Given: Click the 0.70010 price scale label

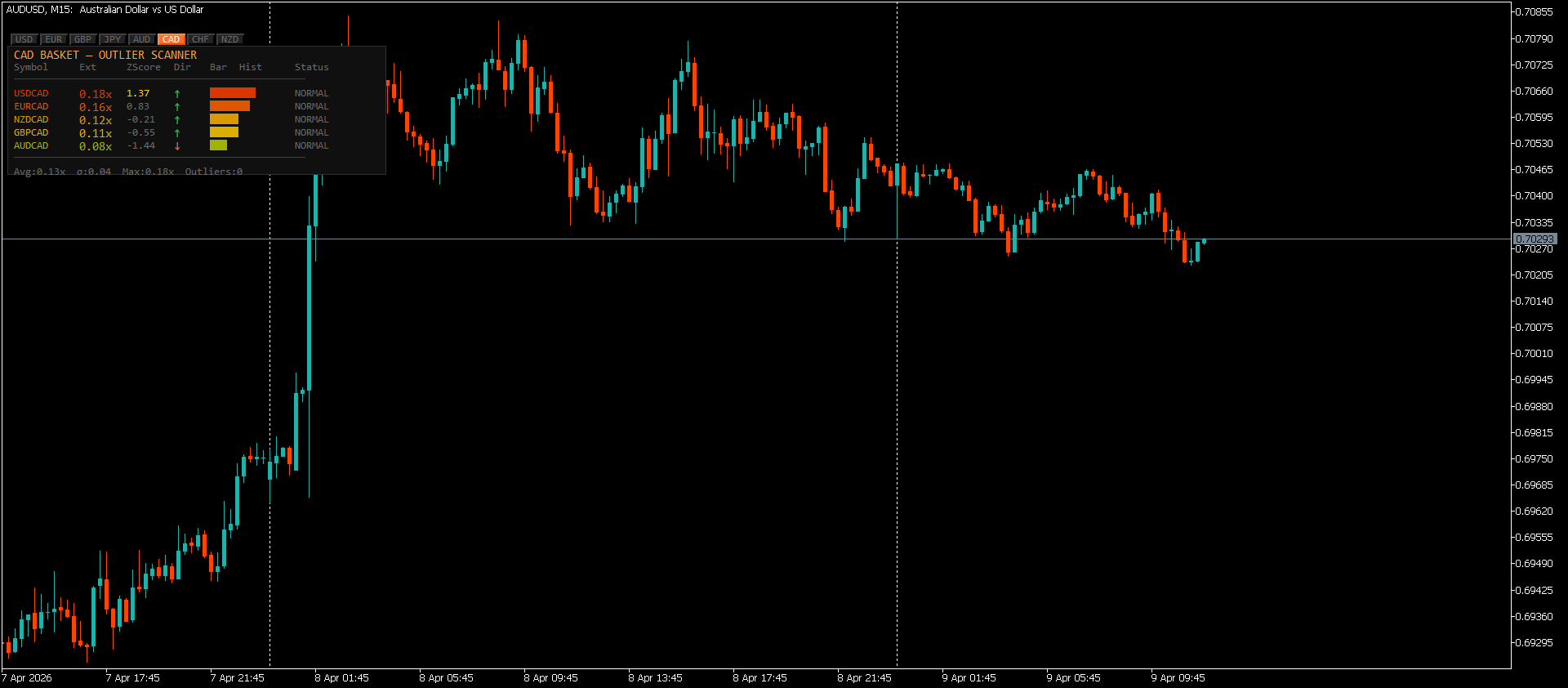Looking at the screenshot, I should point(1534,354).
